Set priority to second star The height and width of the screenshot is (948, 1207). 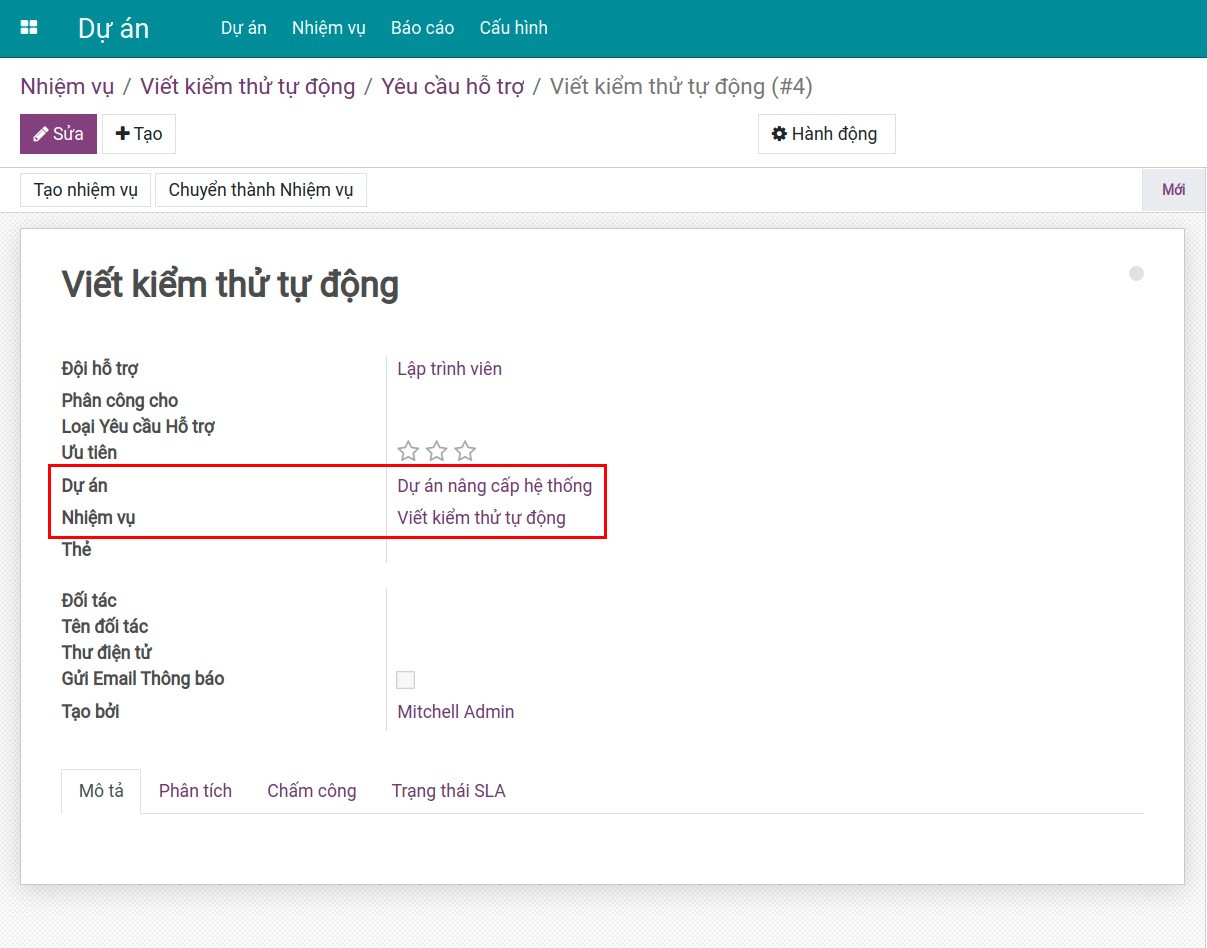pyautogui.click(x=437, y=451)
